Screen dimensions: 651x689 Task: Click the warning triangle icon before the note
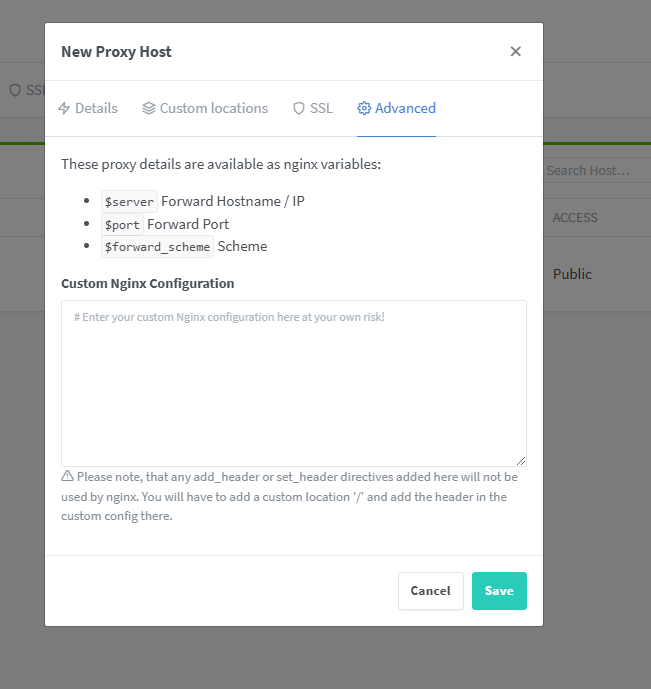coord(68,476)
